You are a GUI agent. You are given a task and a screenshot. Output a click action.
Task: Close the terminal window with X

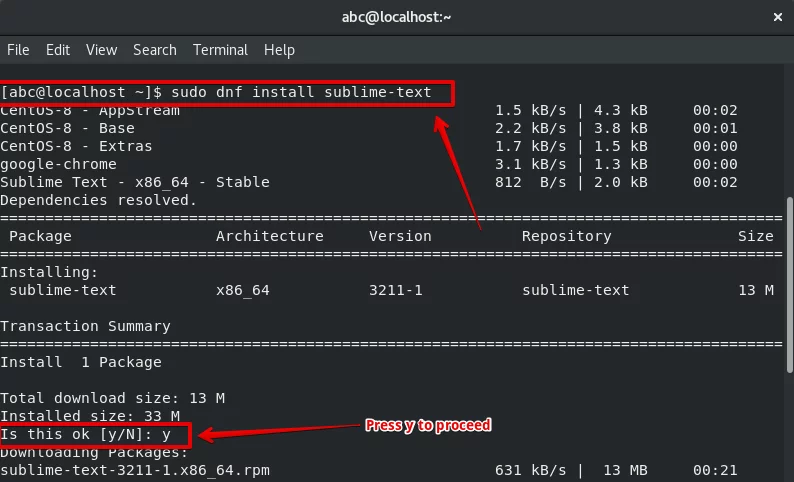[778, 17]
